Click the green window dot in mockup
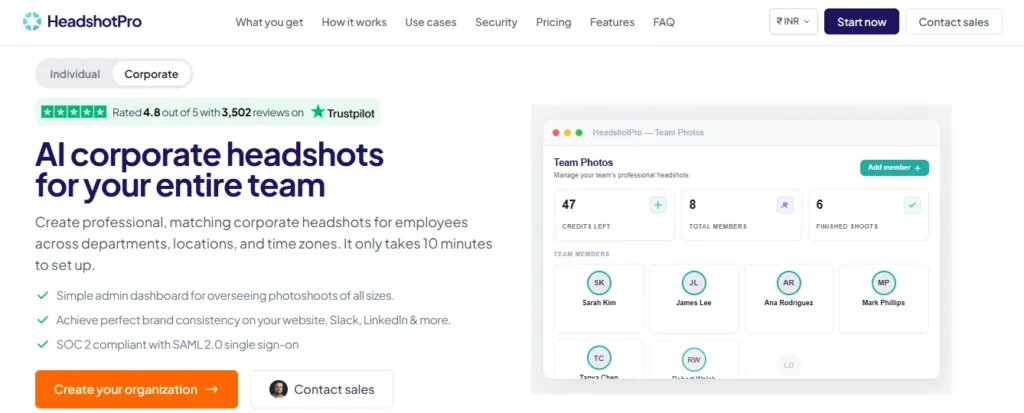Viewport: 1024px width, 413px height. click(579, 133)
